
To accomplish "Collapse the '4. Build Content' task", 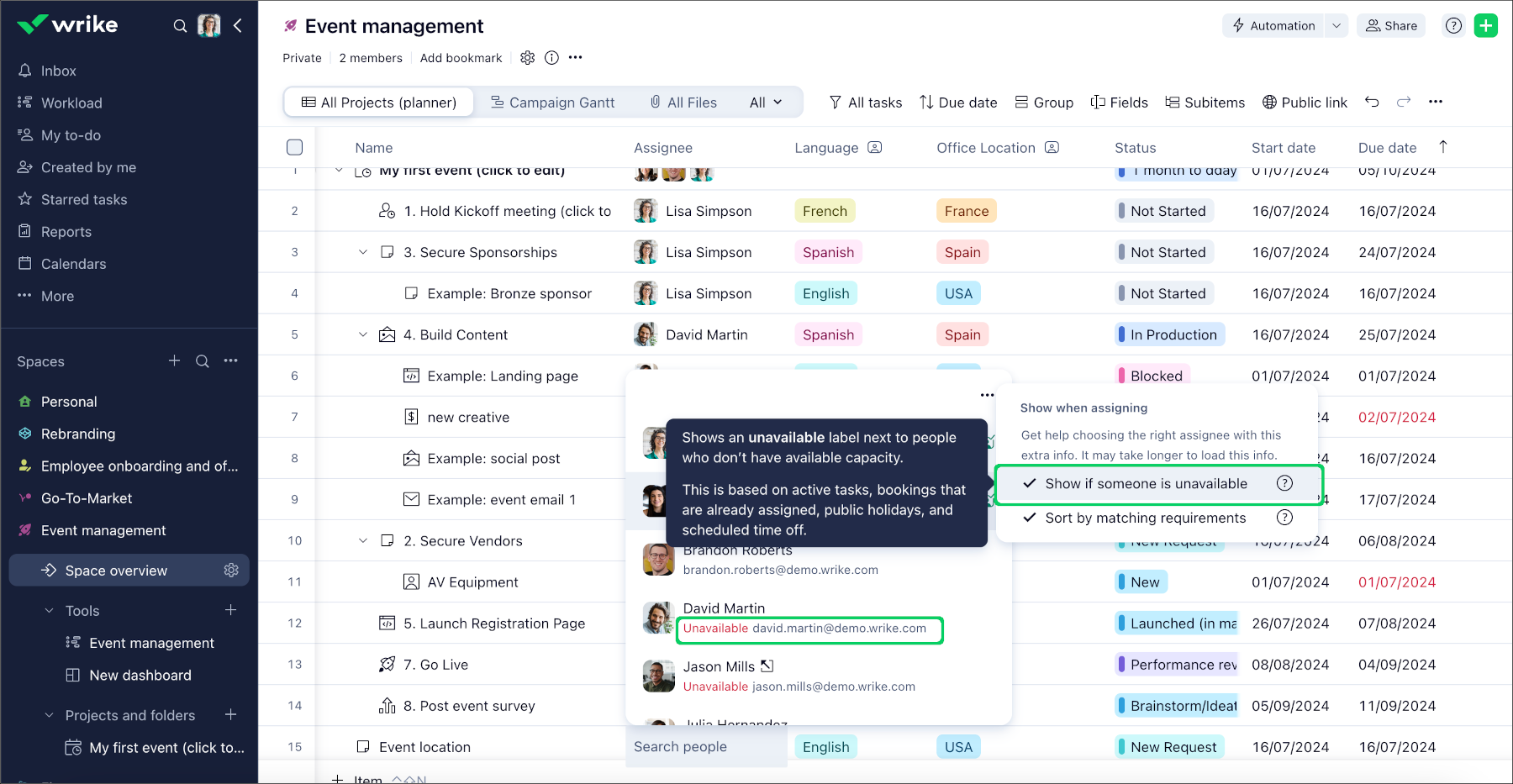I will point(362,334).
